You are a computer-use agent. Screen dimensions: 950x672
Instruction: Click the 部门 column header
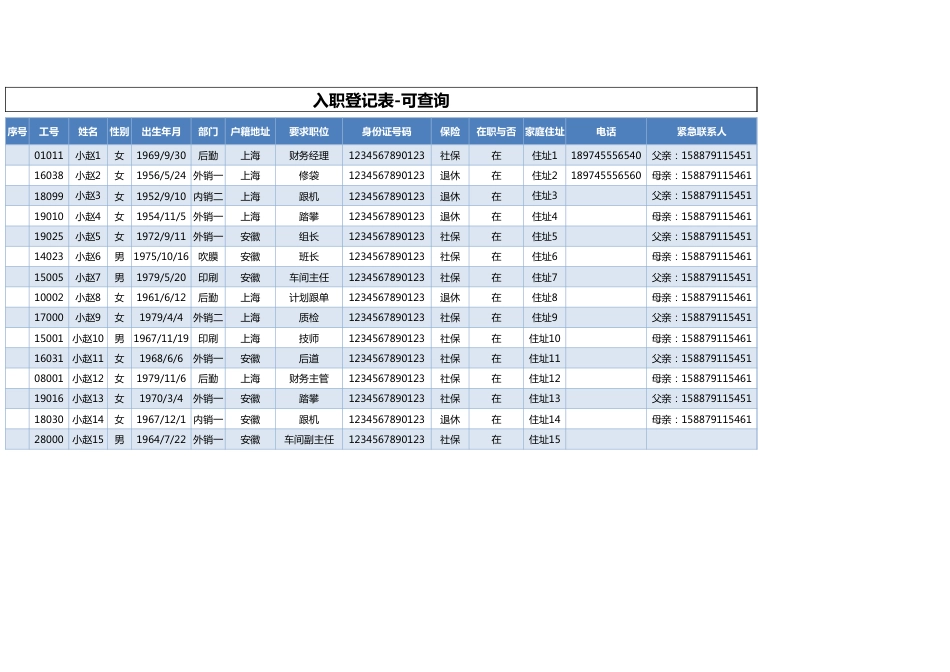(206, 131)
